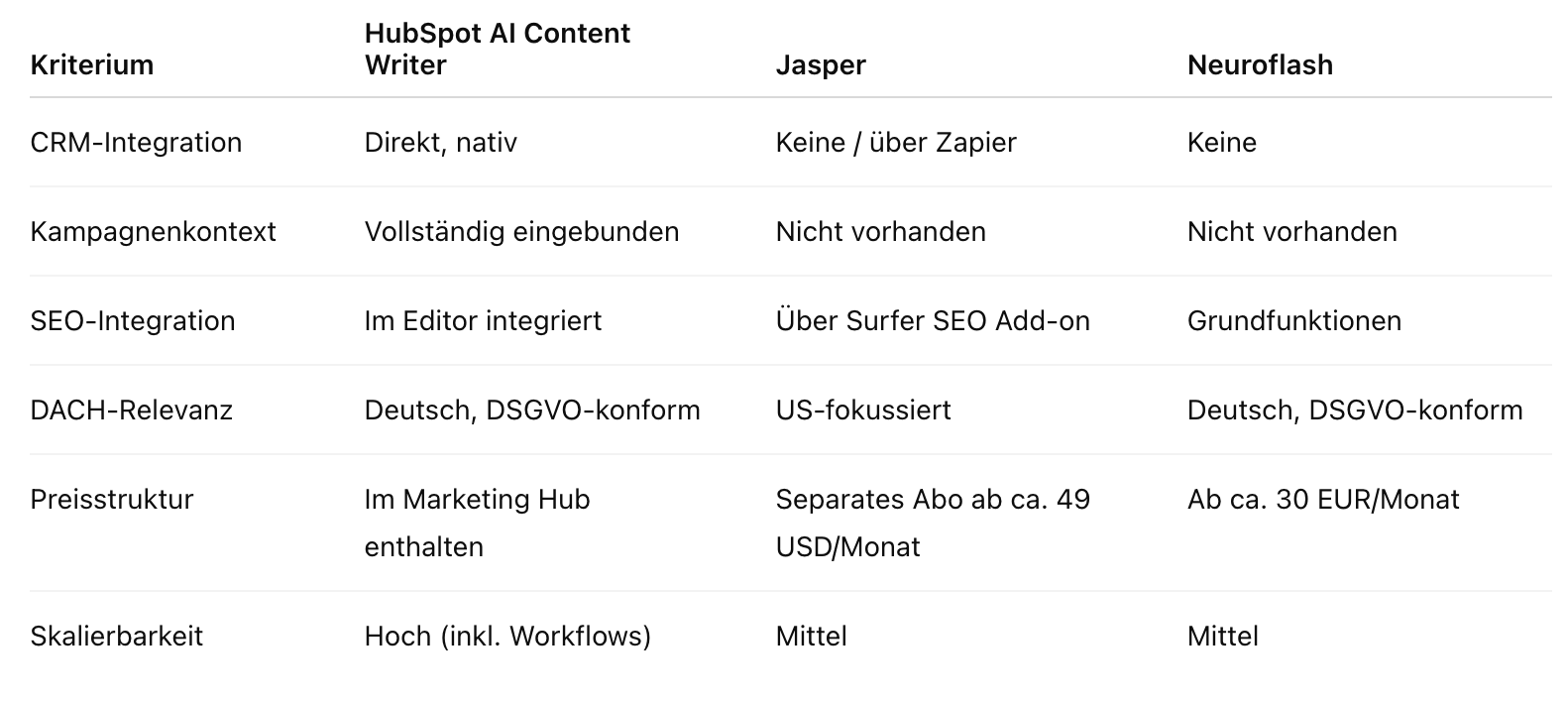This screenshot has width=1568, height=704.
Task: Click the Preisstruktur row label
Action: [111, 500]
